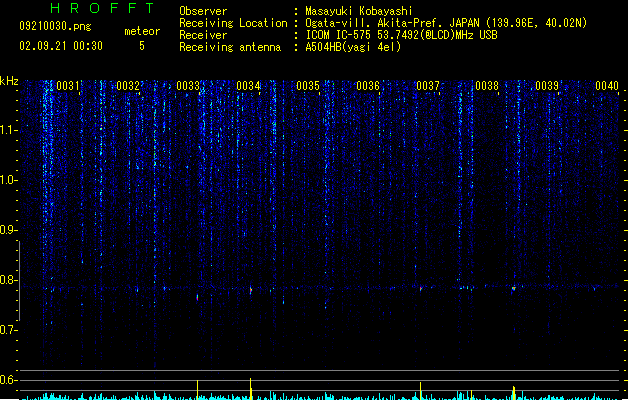Click the meteor echo just before 0037

click(x=421, y=288)
